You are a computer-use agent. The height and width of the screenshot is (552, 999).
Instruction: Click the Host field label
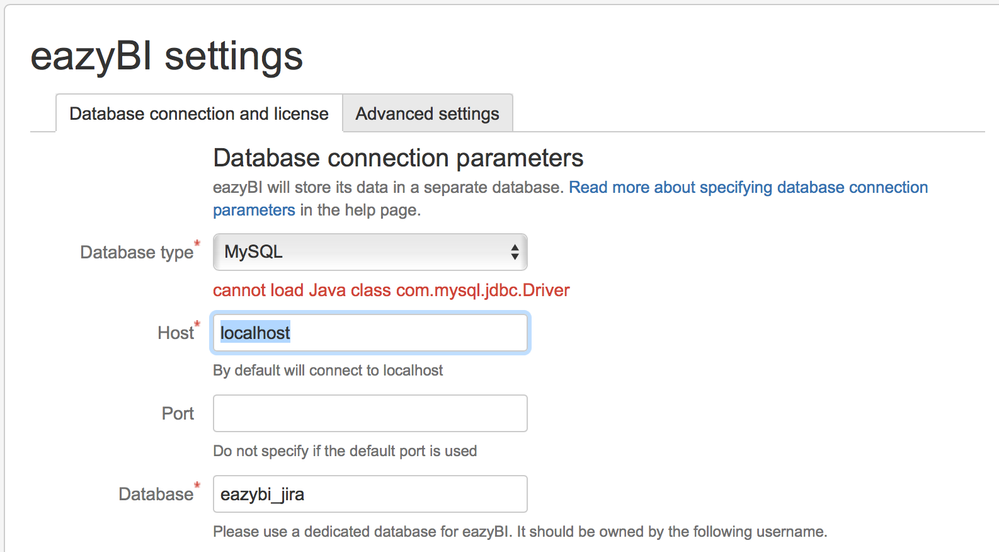point(178,332)
